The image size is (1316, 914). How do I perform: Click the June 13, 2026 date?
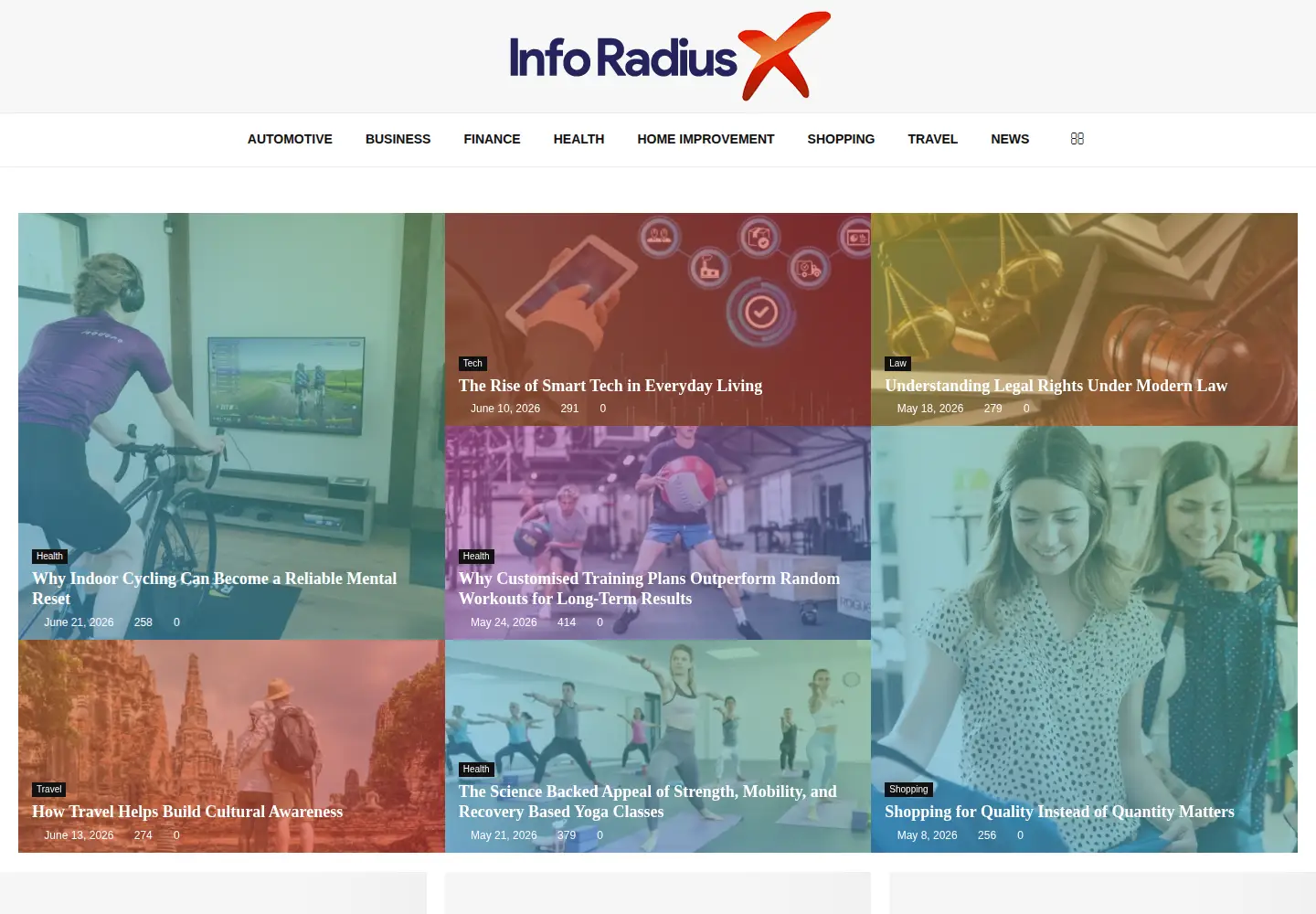[x=79, y=835]
